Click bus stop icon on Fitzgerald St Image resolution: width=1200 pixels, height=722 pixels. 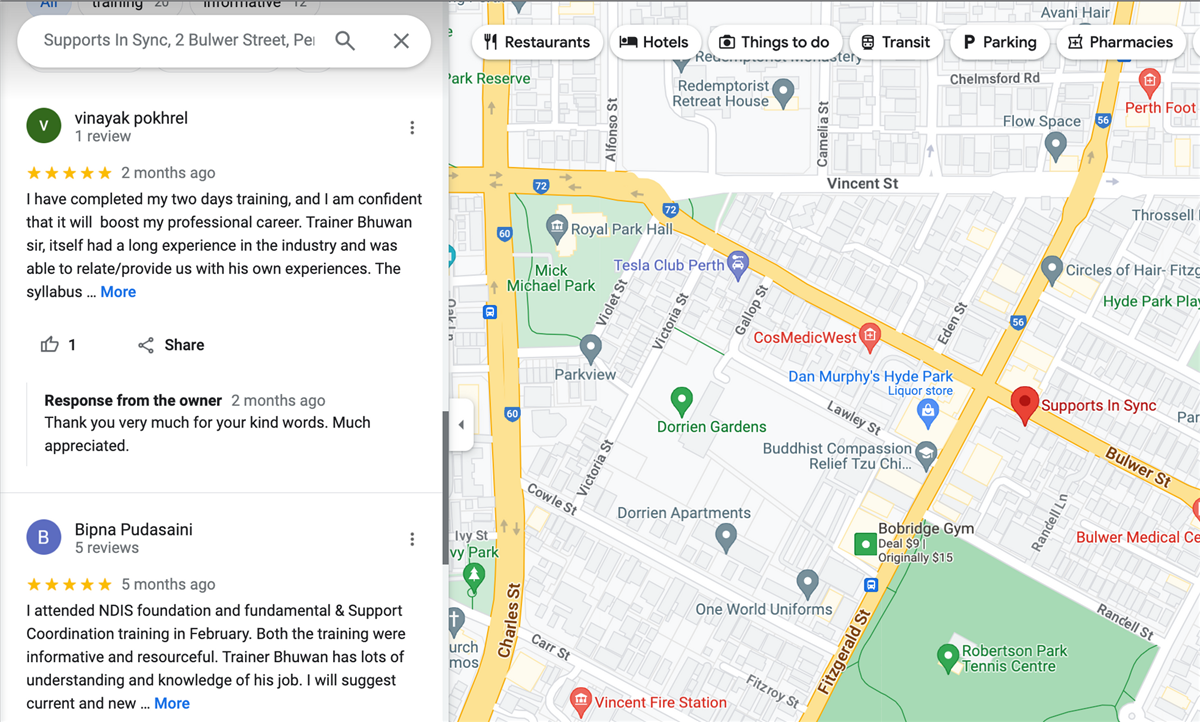871,585
